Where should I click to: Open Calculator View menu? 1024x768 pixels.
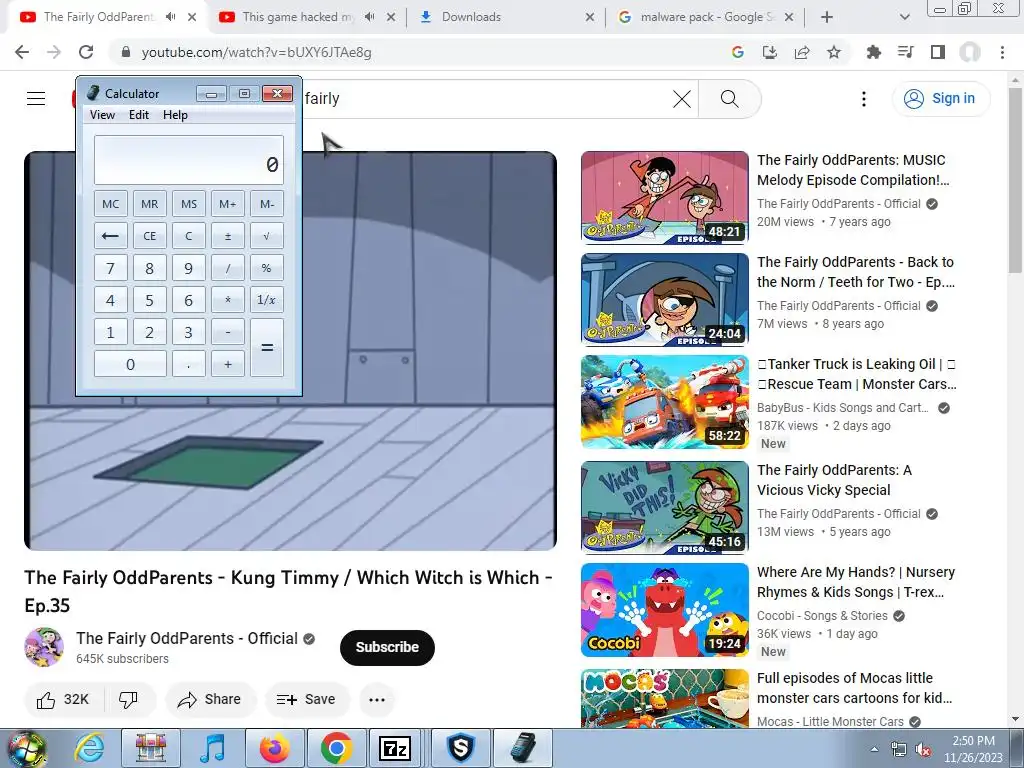102,115
